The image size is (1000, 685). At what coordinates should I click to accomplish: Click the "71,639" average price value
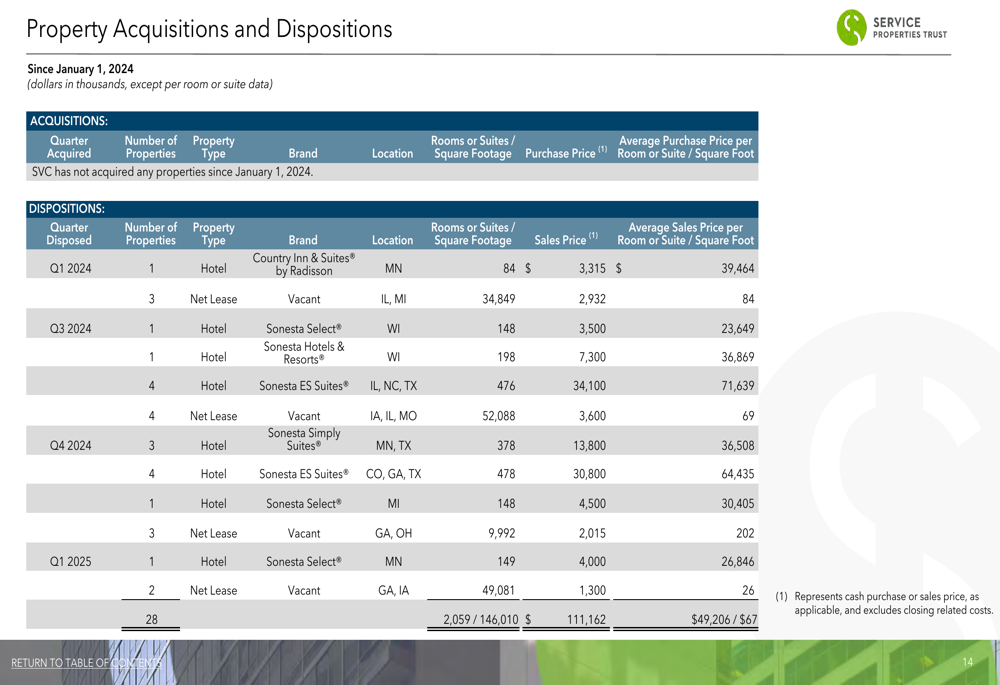point(738,385)
